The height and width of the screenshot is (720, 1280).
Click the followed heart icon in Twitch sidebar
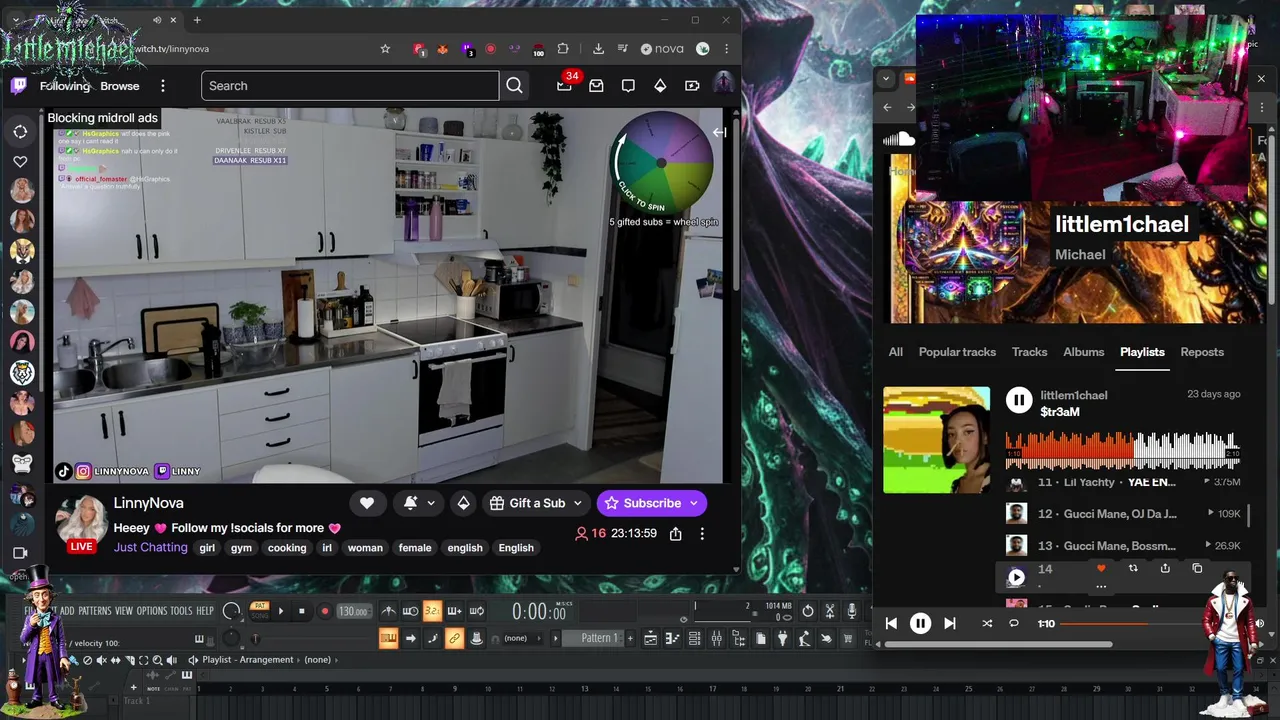coord(20,161)
